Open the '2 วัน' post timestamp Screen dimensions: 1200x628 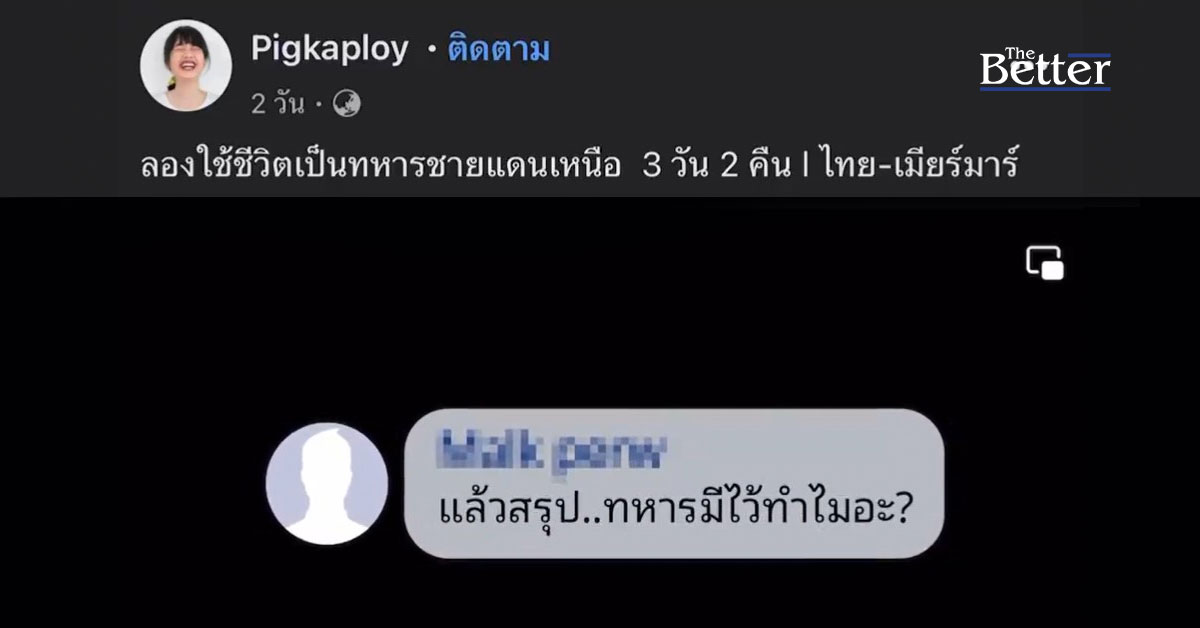277,103
